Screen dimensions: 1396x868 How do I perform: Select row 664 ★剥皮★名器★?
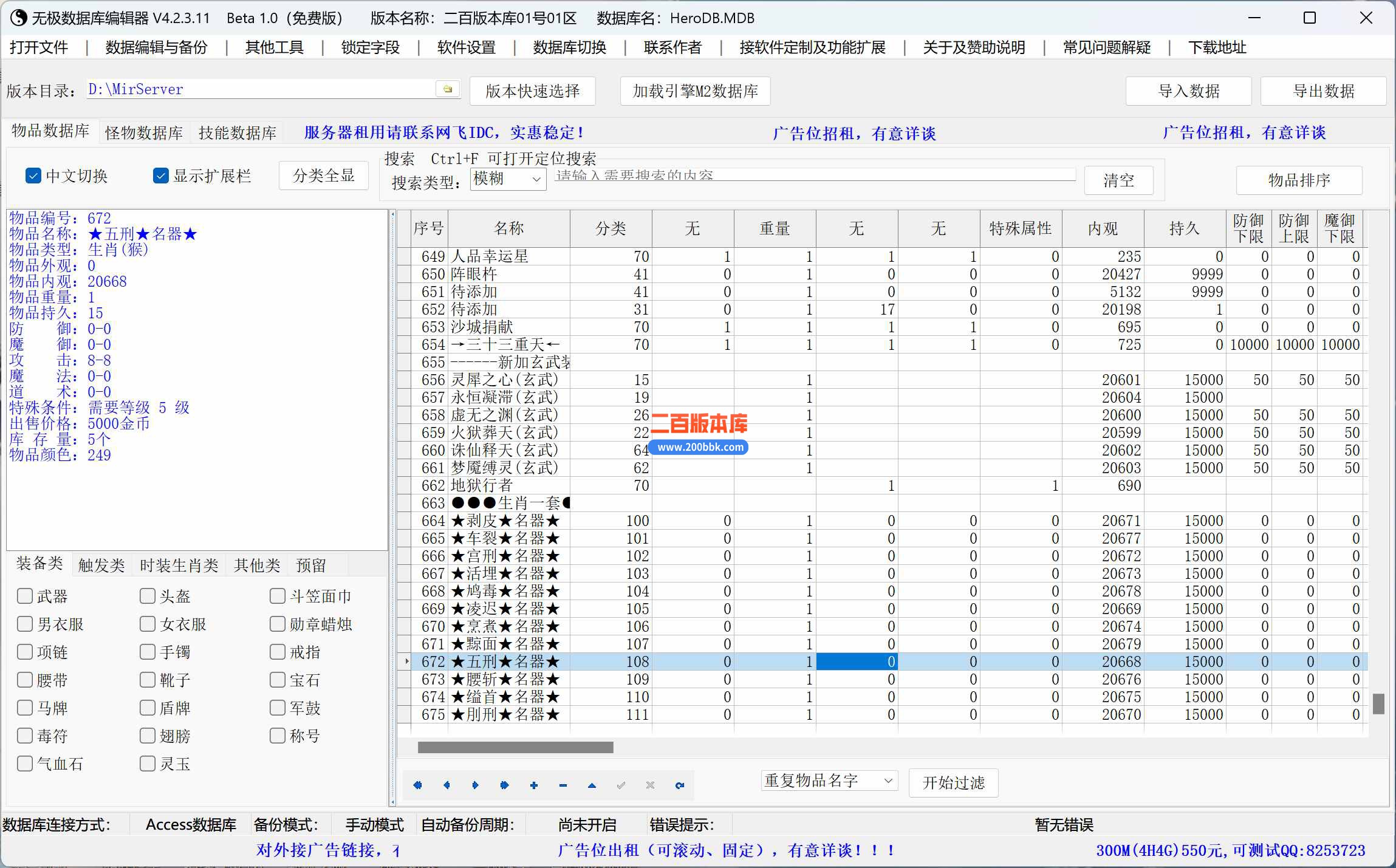(x=882, y=521)
